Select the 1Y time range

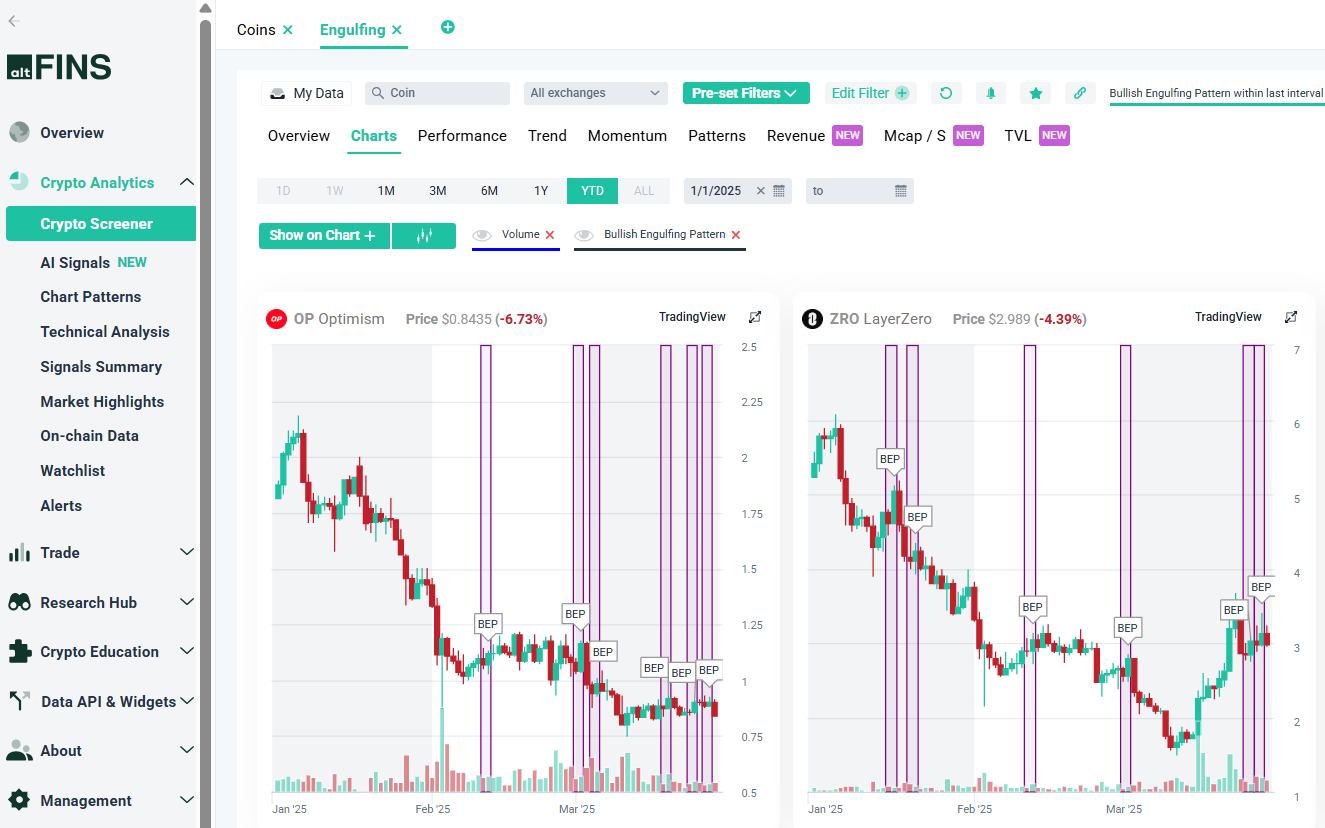pos(541,191)
